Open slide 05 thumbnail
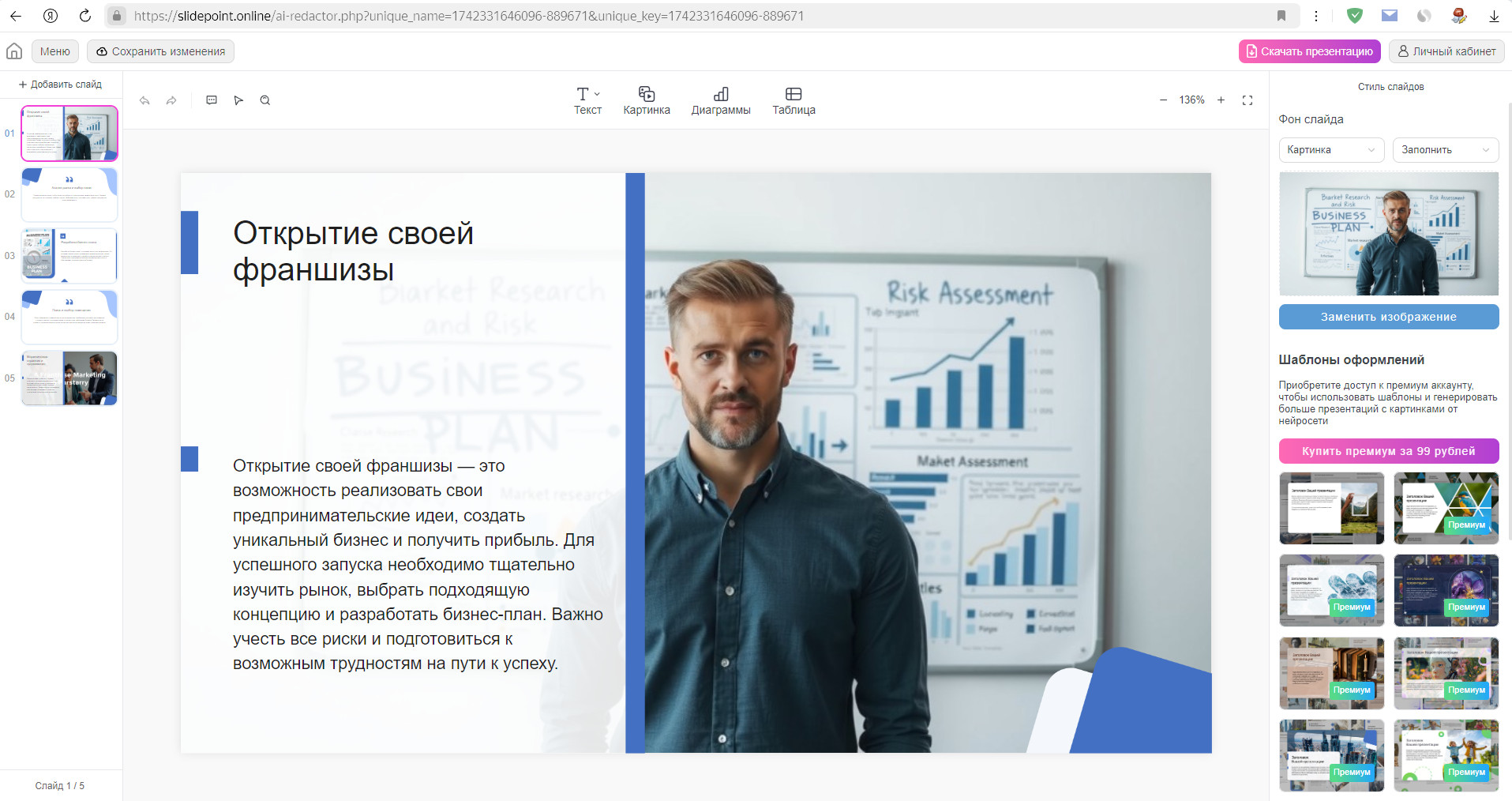 pos(69,378)
